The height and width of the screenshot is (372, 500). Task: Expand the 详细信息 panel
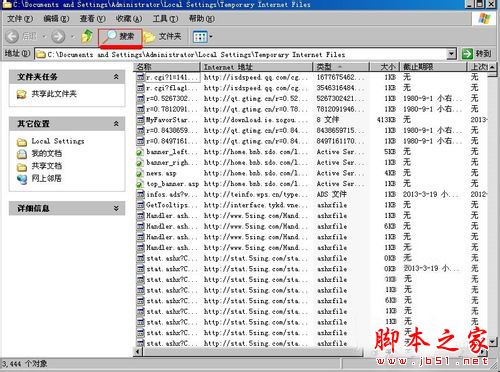point(116,208)
